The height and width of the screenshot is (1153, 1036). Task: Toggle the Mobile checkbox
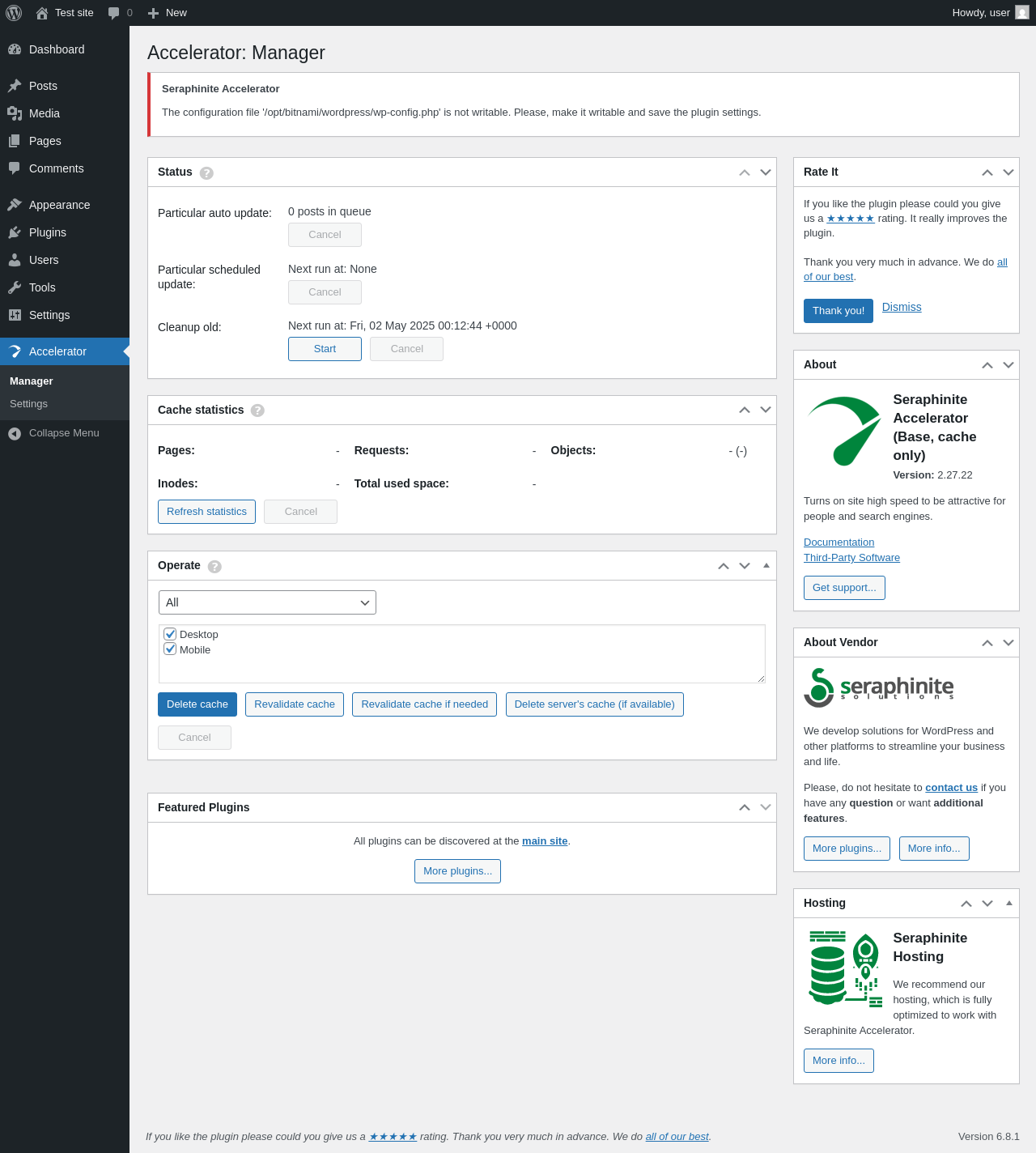[170, 649]
